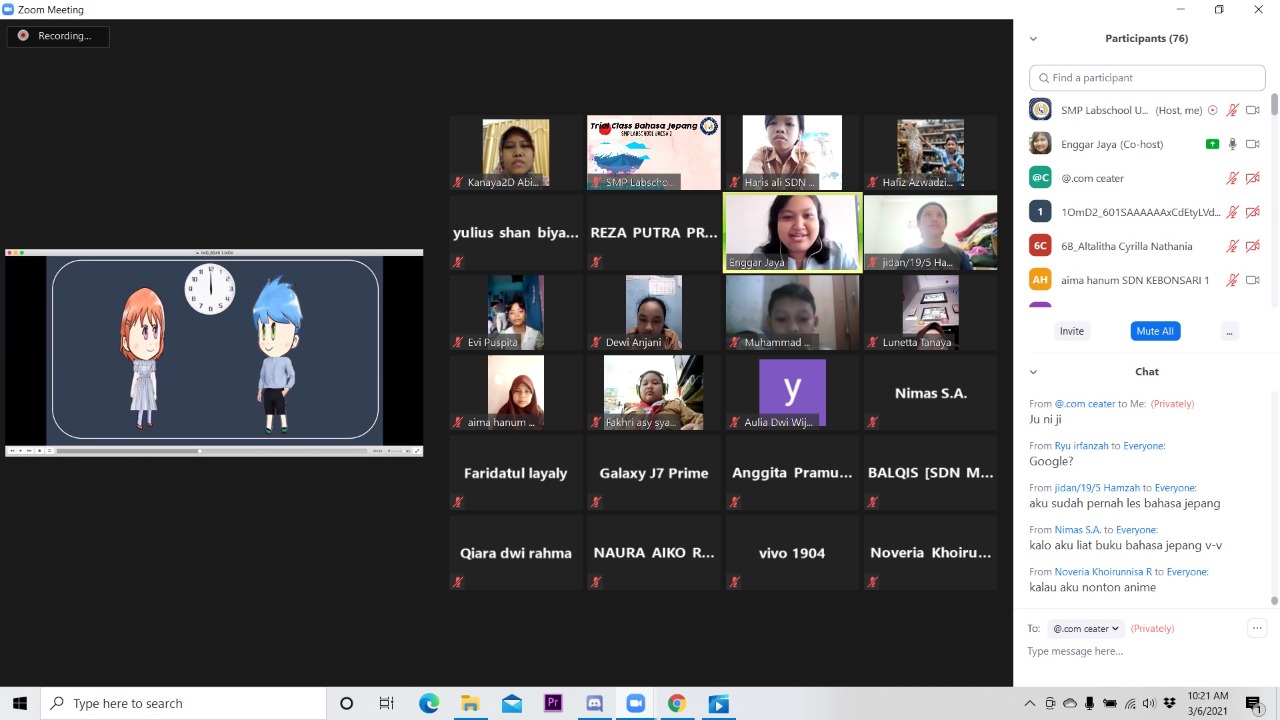Open Discord from the taskbar
Image resolution: width=1280 pixels, height=720 pixels.
(594, 704)
